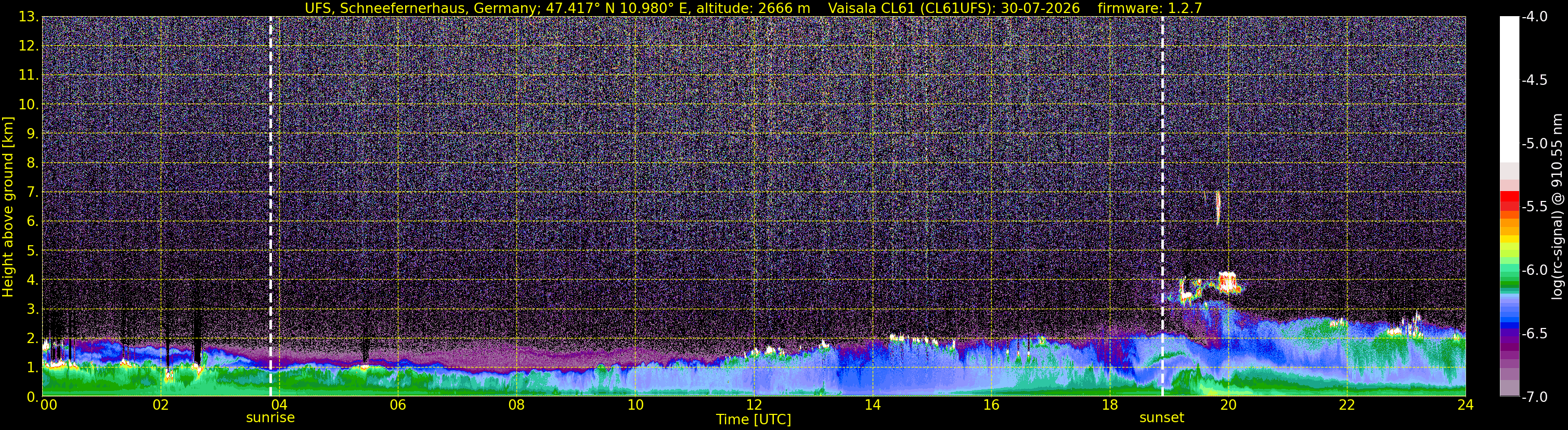Click the '1.' height tick label
Viewport: 1568px width, 430px height.
(x=33, y=367)
